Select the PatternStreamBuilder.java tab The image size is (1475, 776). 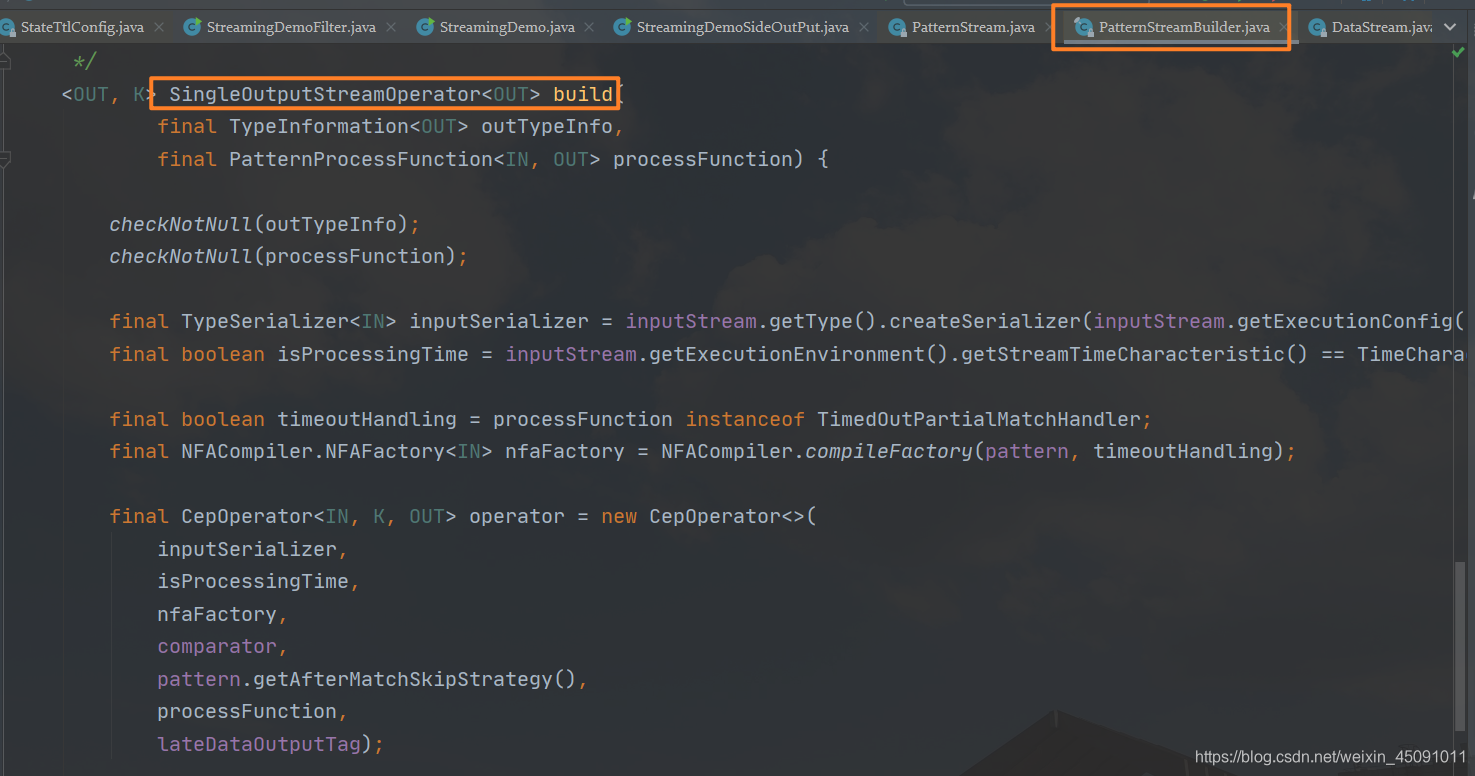(1180, 27)
